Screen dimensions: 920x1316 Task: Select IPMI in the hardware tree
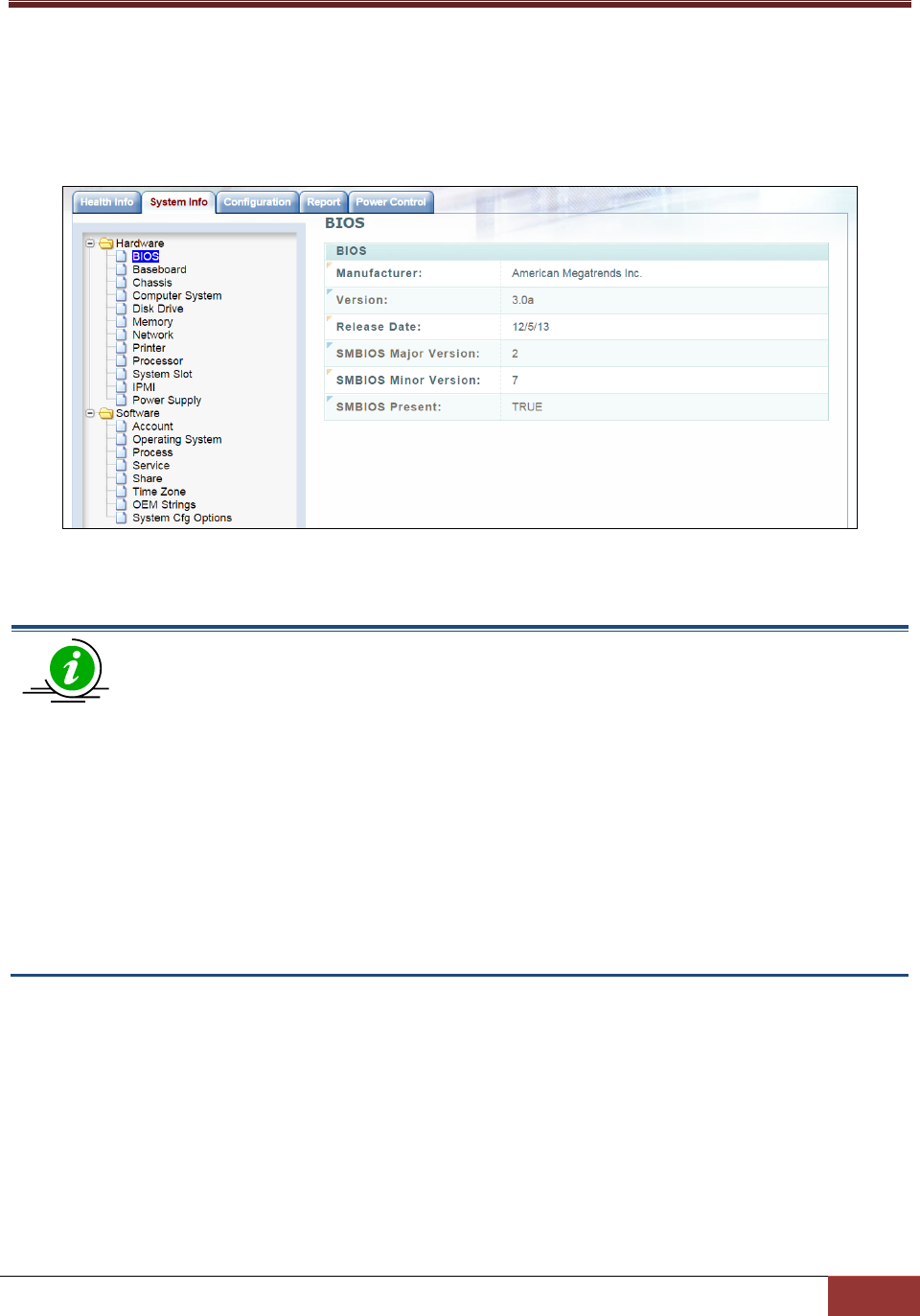[x=144, y=387]
